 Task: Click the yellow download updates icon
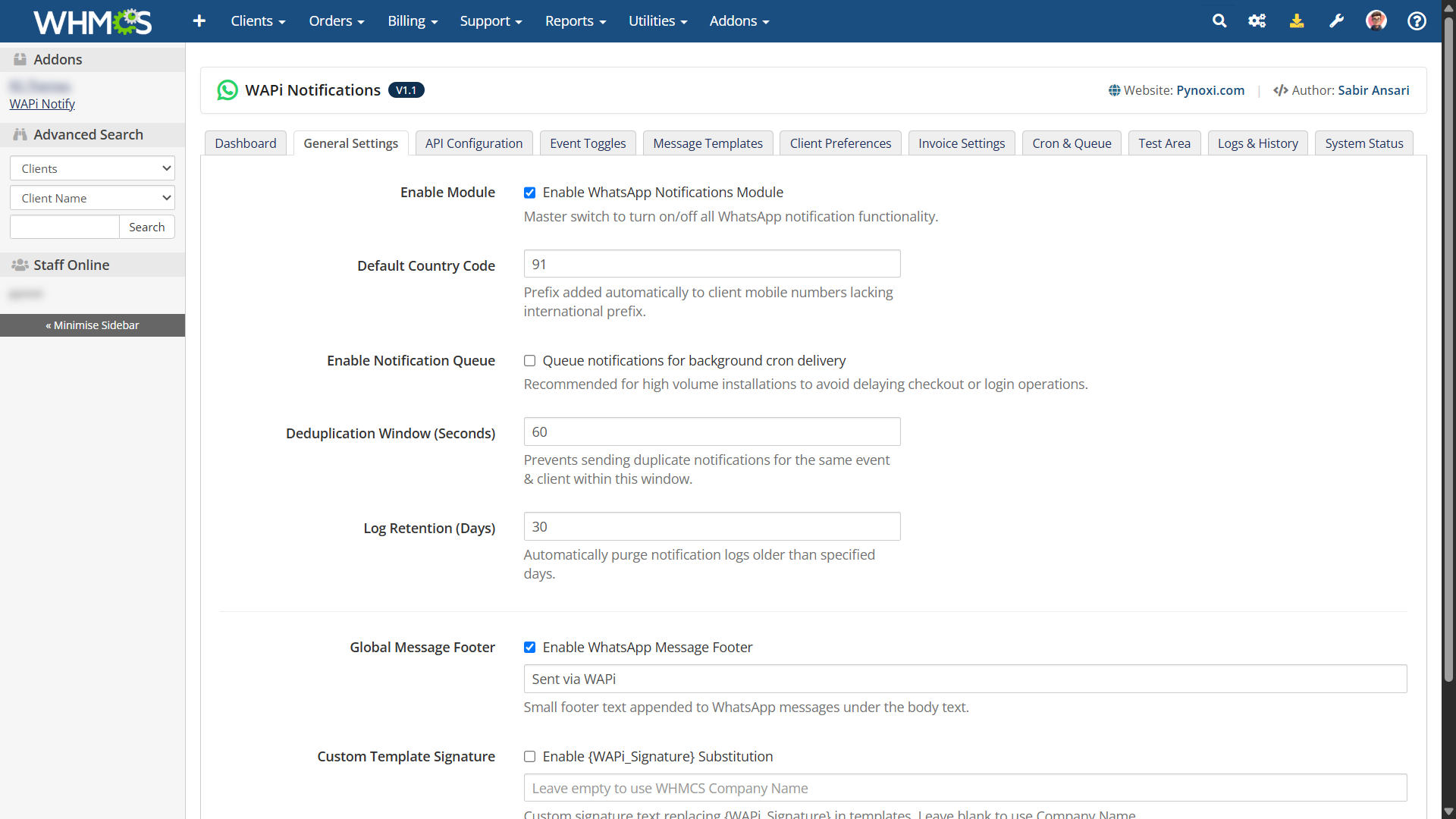click(1297, 21)
